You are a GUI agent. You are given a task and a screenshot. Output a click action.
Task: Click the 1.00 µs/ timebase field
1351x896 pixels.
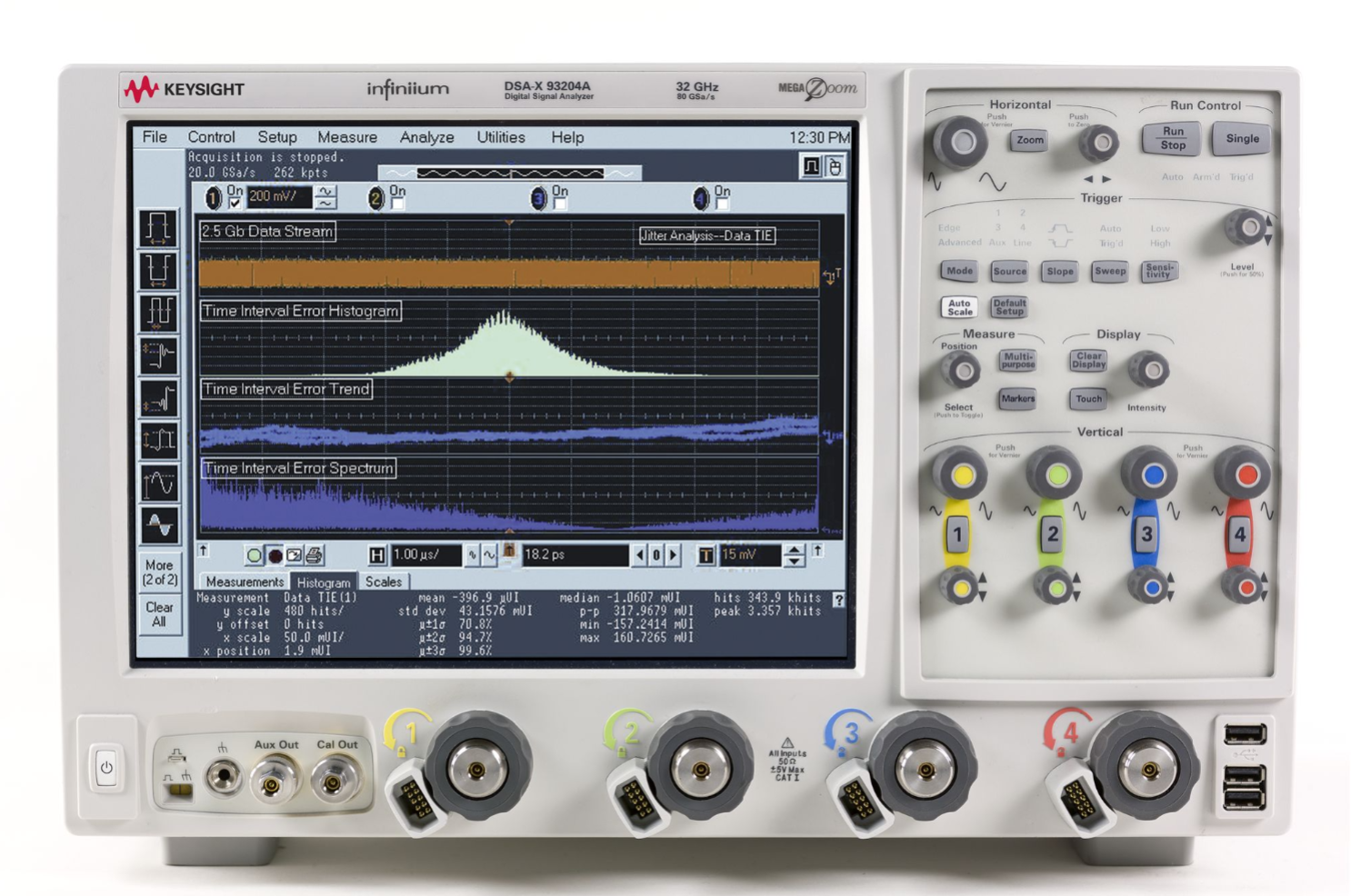425,555
